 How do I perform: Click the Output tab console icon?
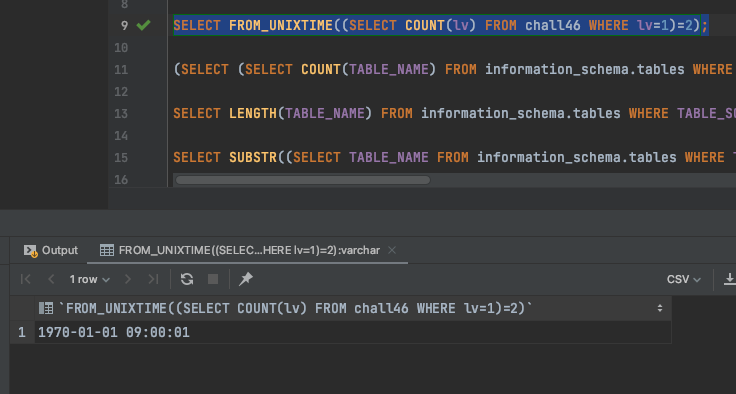pos(31,251)
